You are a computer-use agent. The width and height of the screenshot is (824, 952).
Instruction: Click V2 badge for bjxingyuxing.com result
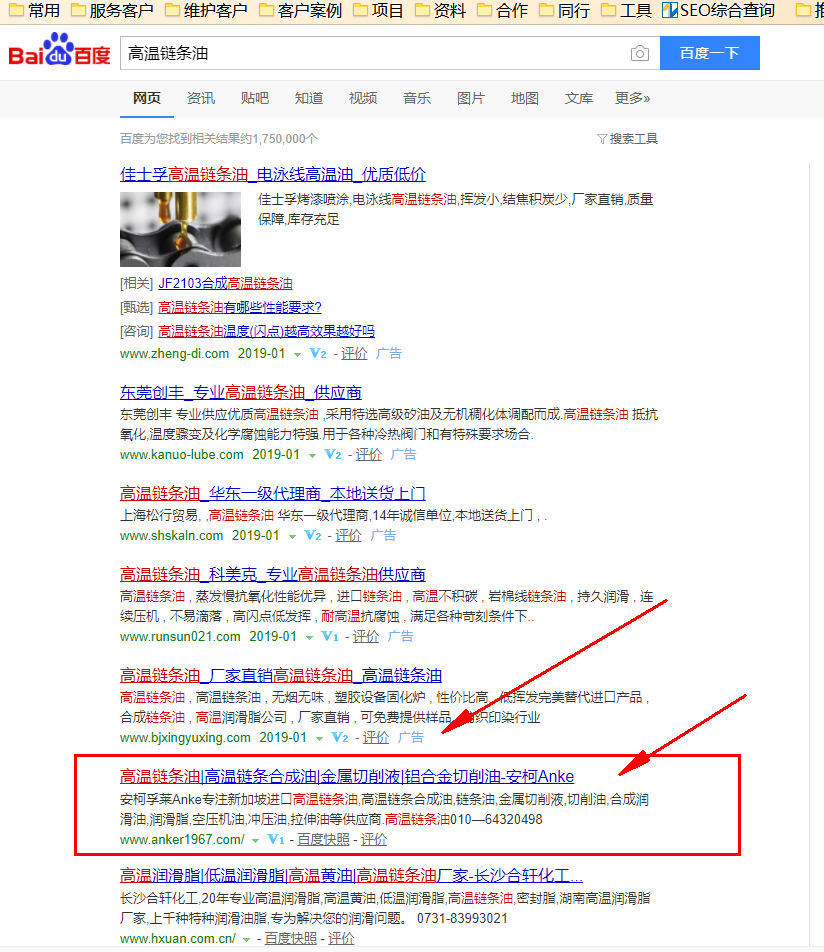(x=340, y=738)
